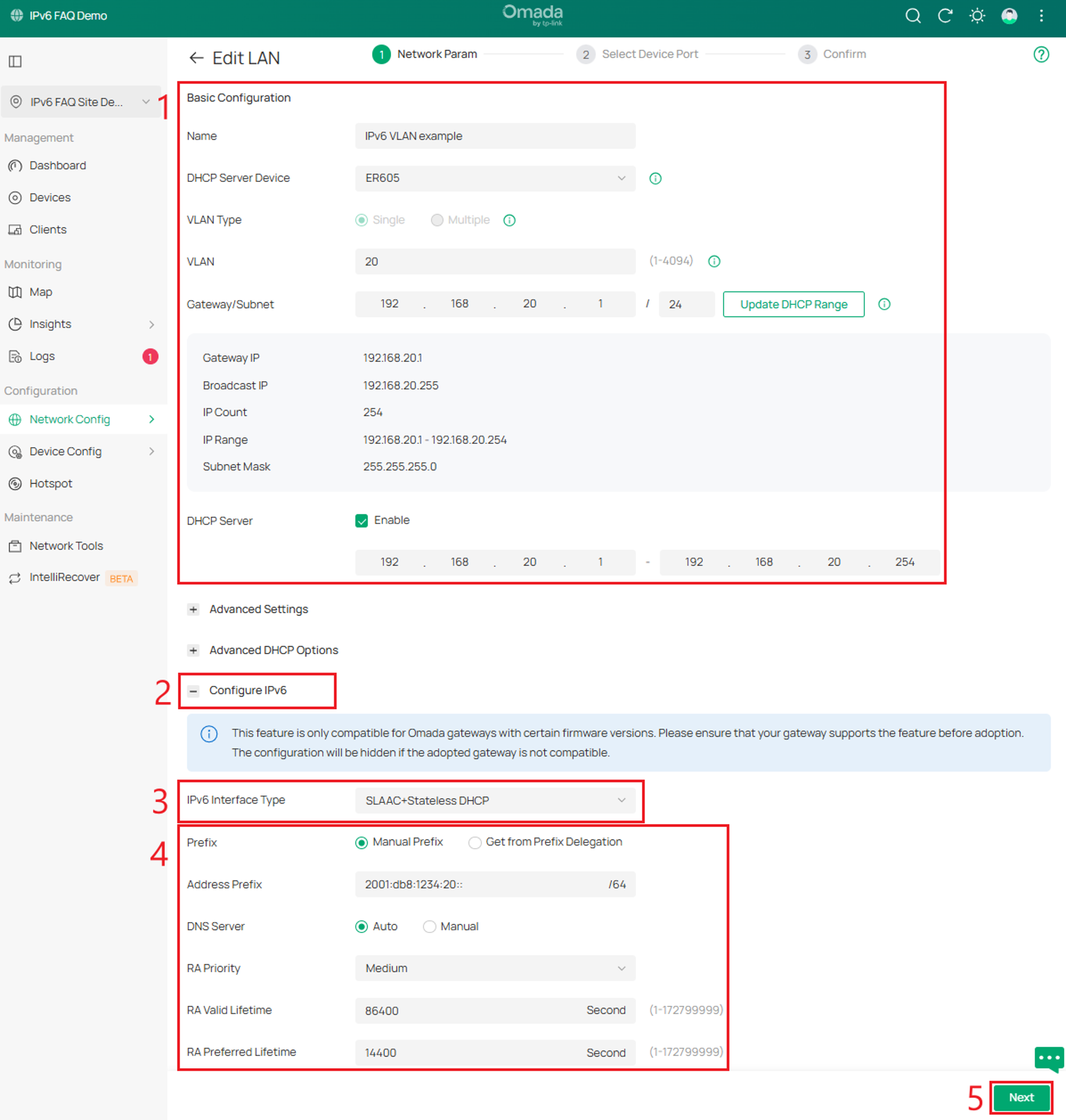The width and height of the screenshot is (1066, 1120).
Task: Click the RA Valid Lifetime field
Action: (x=495, y=1011)
